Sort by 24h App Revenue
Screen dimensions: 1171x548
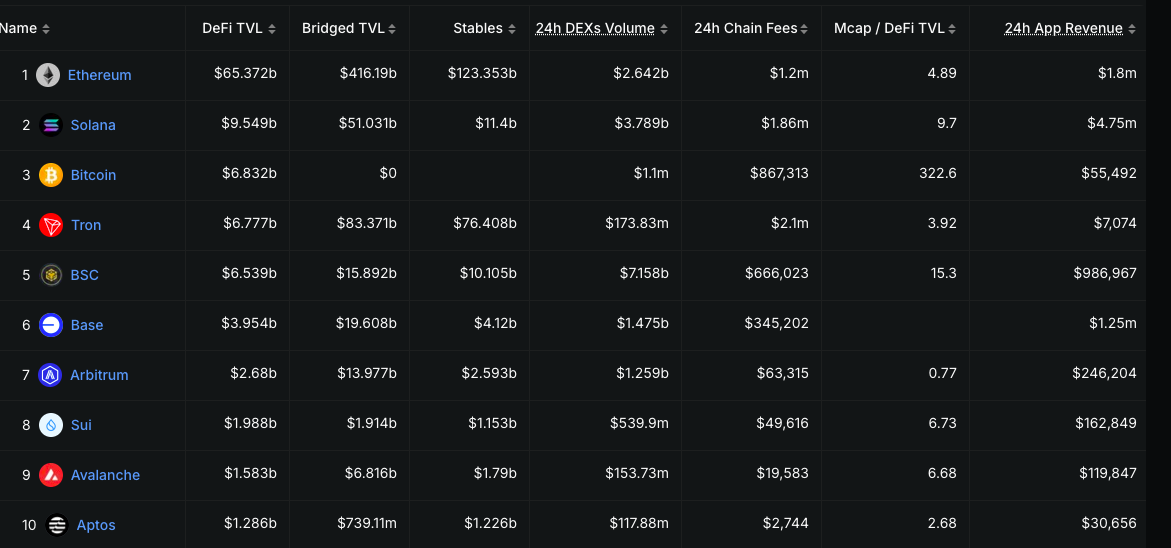coord(1069,29)
